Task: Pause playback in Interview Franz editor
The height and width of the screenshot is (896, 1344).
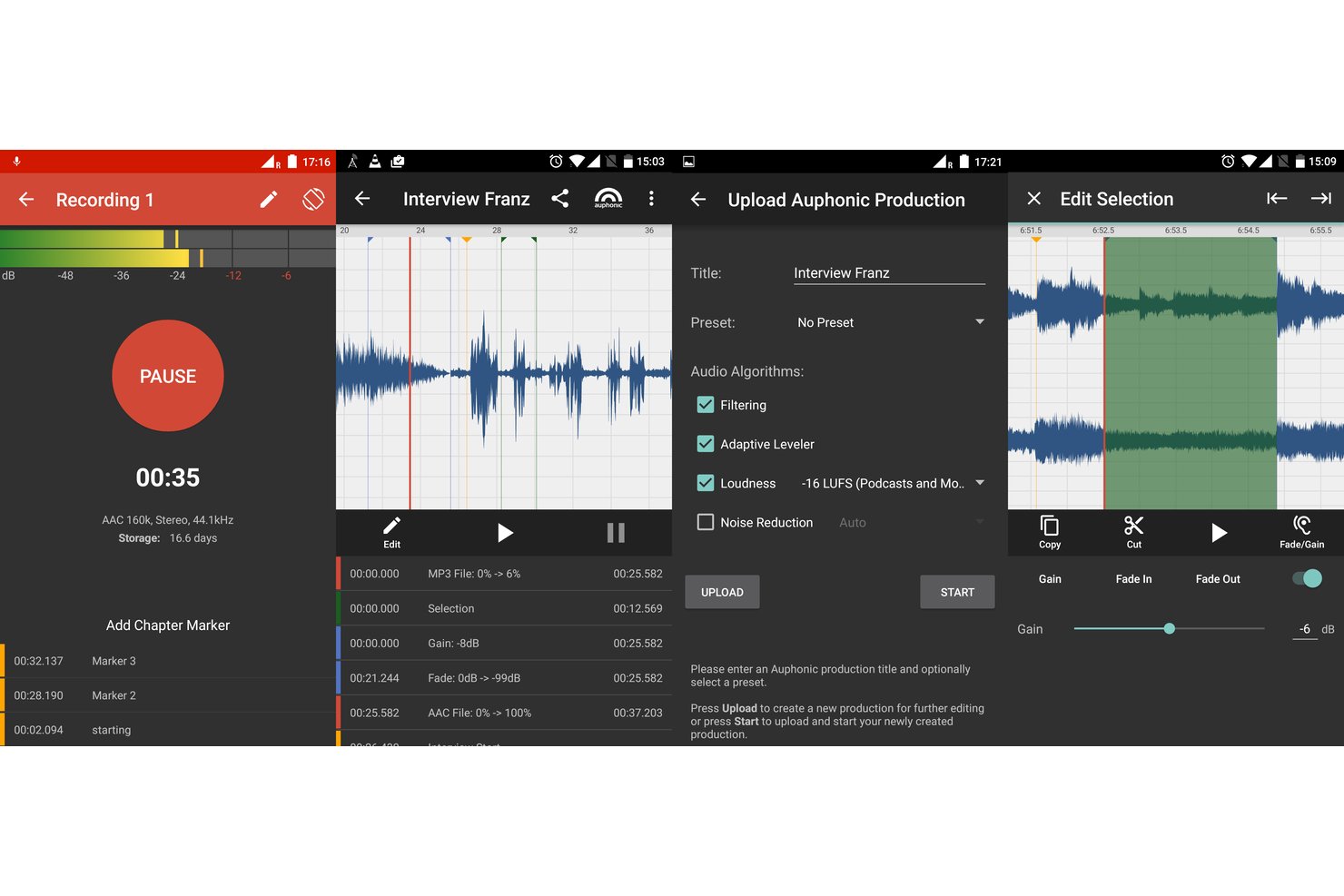Action: pyautogui.click(x=616, y=533)
